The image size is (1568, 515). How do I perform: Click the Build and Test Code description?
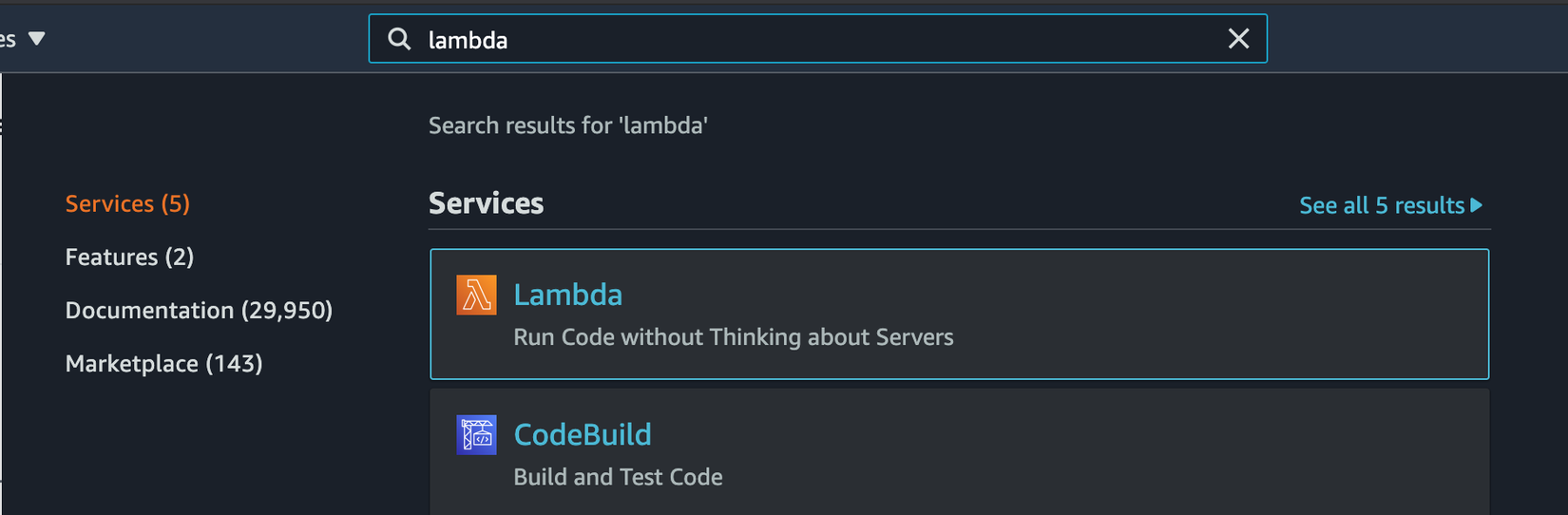click(618, 477)
